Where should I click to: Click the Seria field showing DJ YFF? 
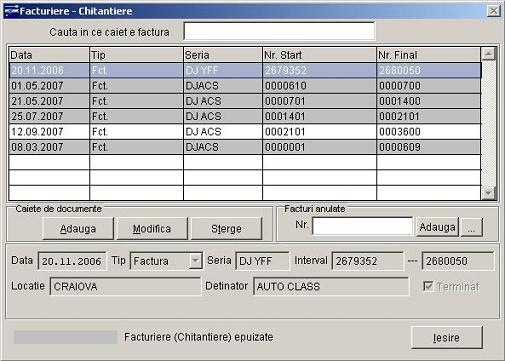point(262,261)
